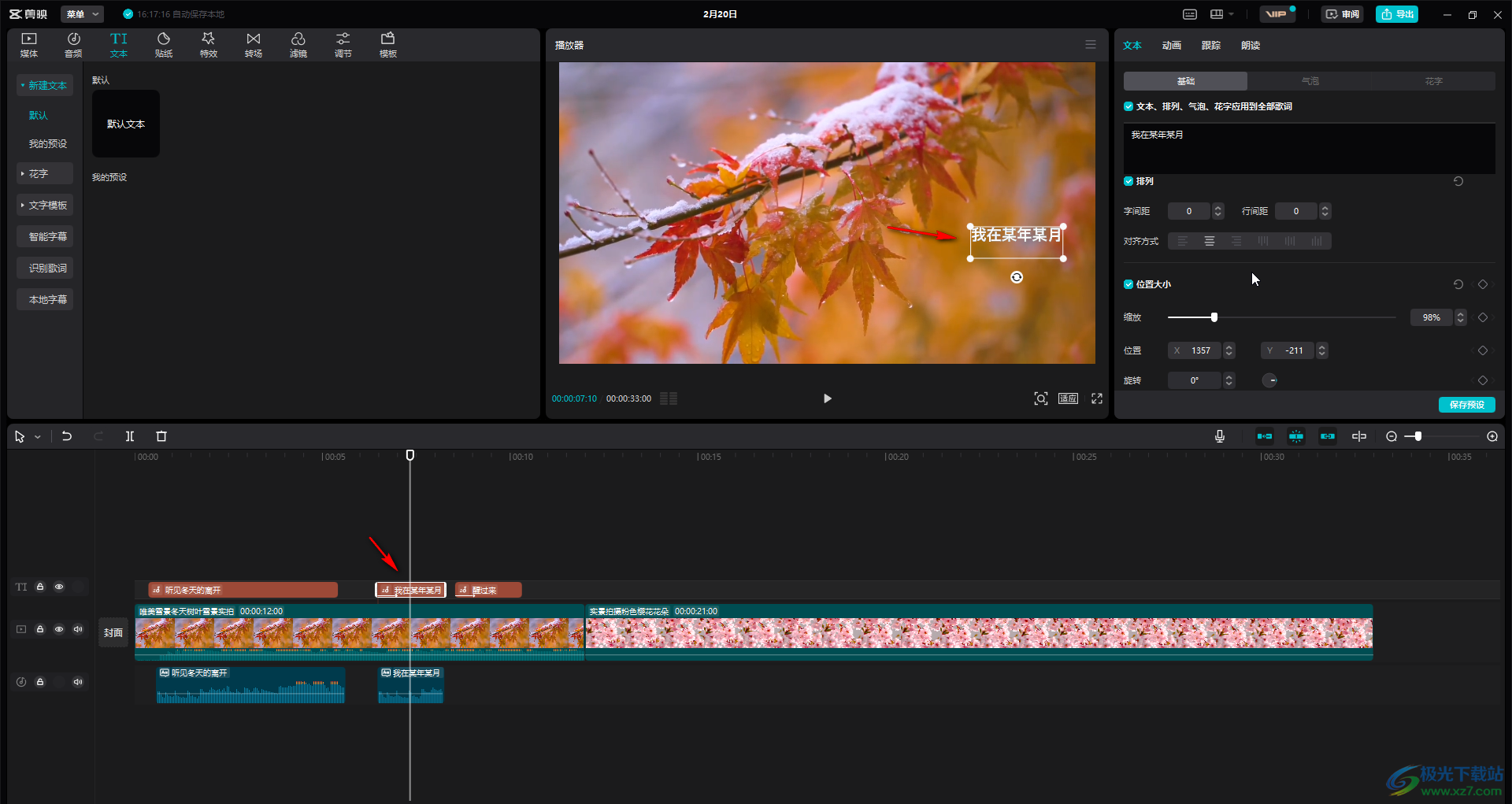The image size is (1512, 804).
Task: Click the microphone record voiceover icon
Action: (1220, 436)
